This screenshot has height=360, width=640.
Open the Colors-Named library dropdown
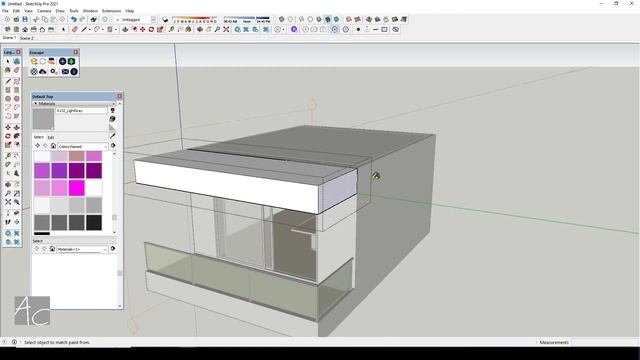click(x=83, y=146)
